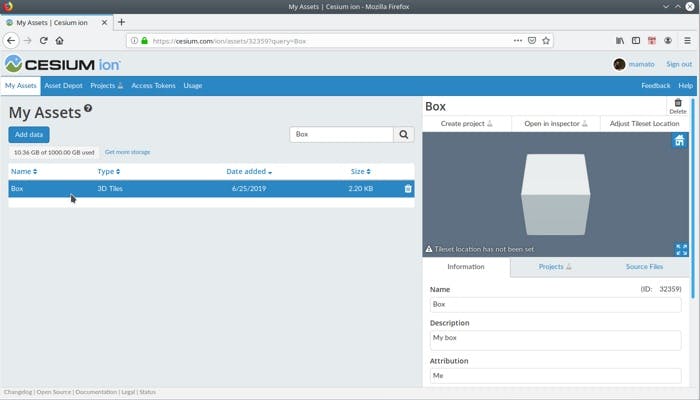Sort assets by Type column
The width and height of the screenshot is (700, 400).
pyautogui.click(x=108, y=172)
